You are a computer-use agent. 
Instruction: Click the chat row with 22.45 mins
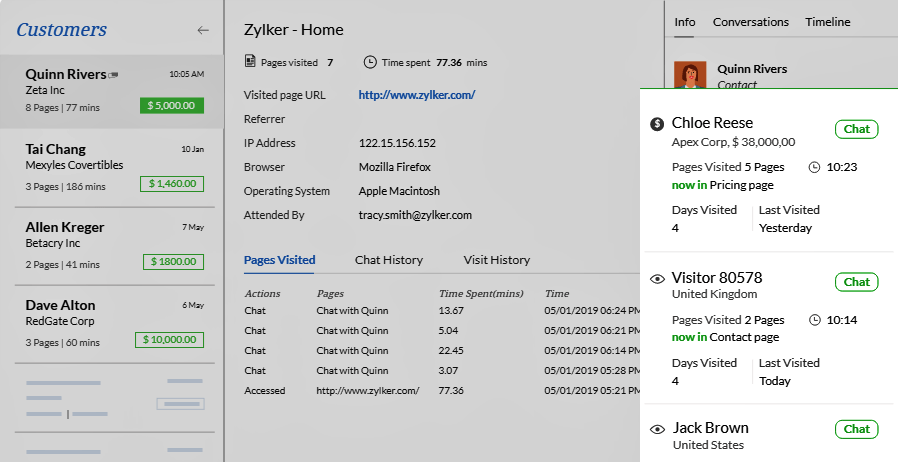pos(442,351)
